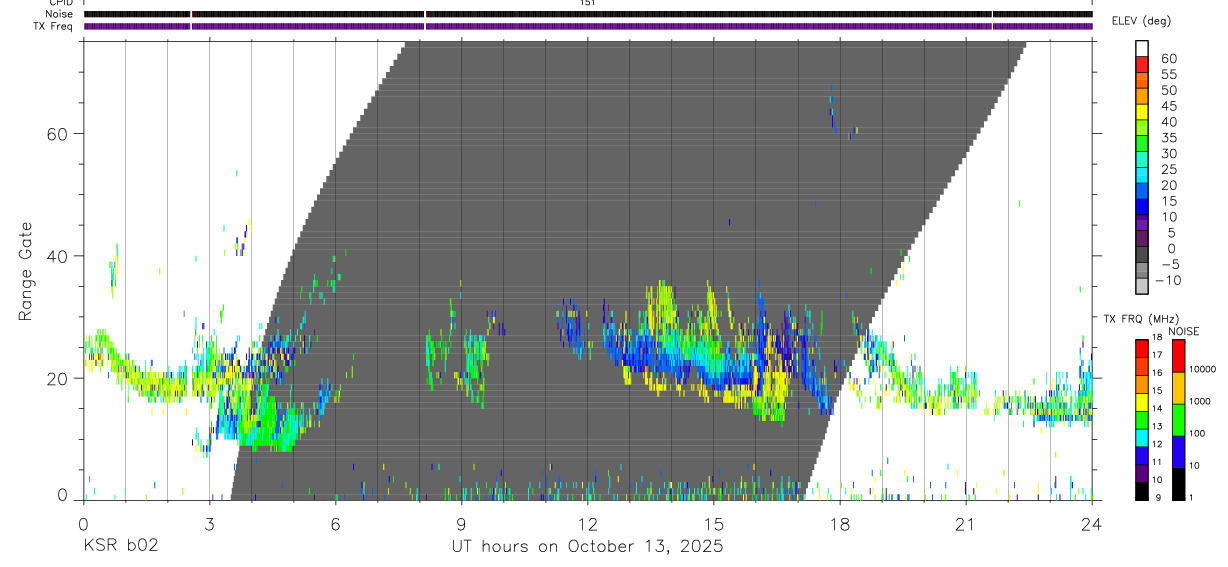Click the '1000' noise legend label

tap(1200, 401)
